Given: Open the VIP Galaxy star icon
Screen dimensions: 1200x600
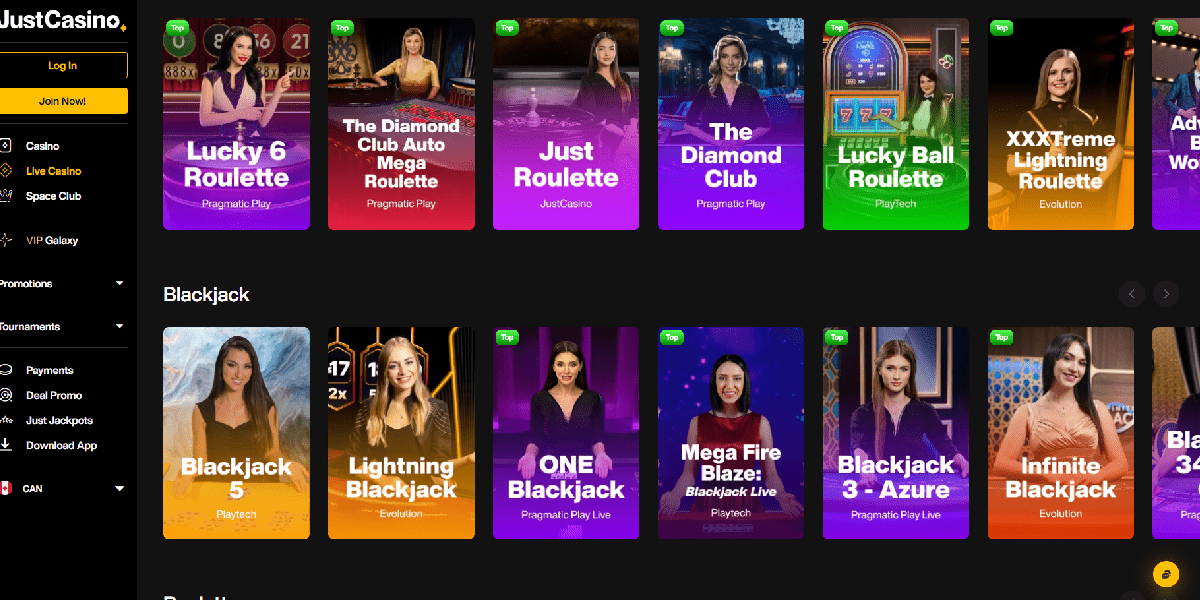Looking at the screenshot, I should (5, 240).
